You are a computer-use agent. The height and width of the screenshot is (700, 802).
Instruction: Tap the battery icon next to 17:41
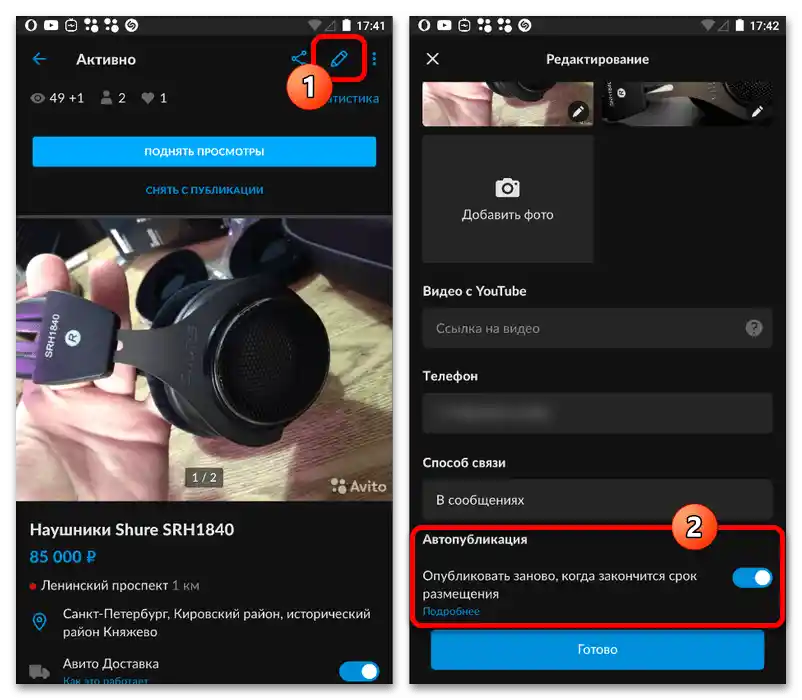[347, 25]
